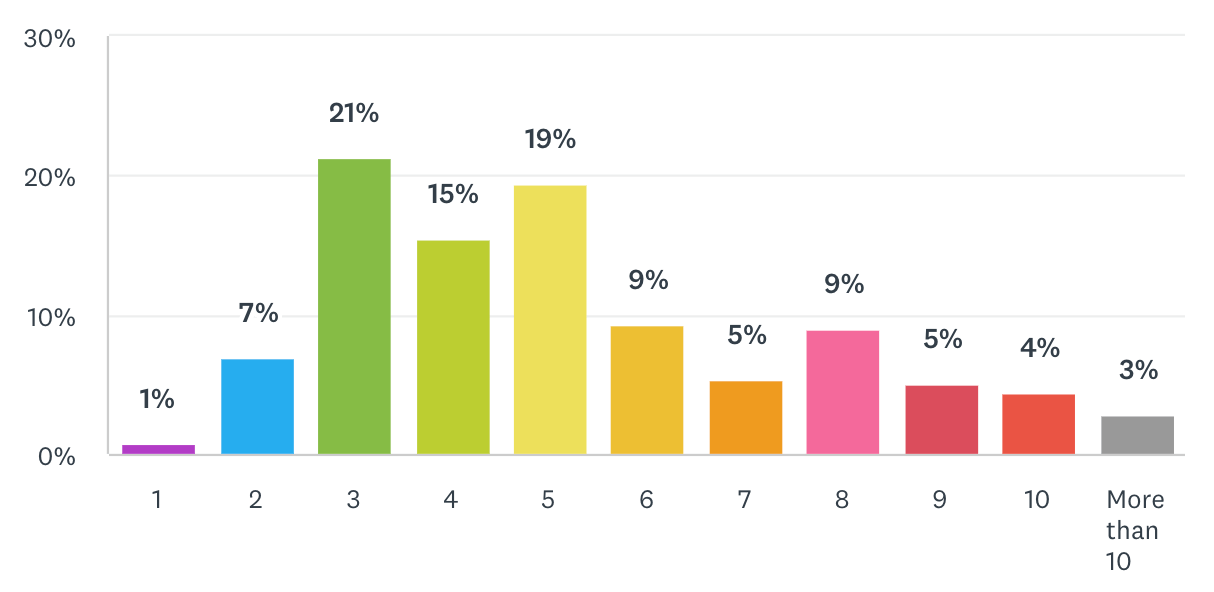Click the gold bar for category 6
The image size is (1214, 592).
click(647, 391)
